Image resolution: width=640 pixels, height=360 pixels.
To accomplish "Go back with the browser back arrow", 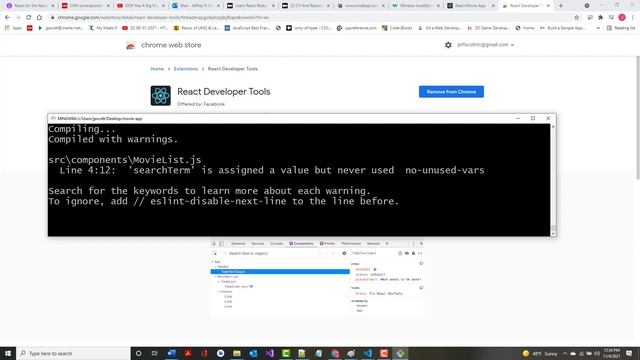I will (x=7, y=18).
